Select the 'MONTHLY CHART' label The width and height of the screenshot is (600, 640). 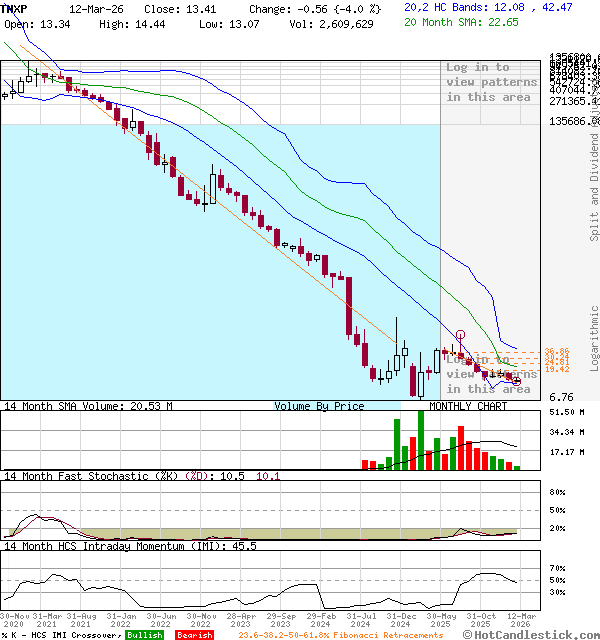(467, 406)
